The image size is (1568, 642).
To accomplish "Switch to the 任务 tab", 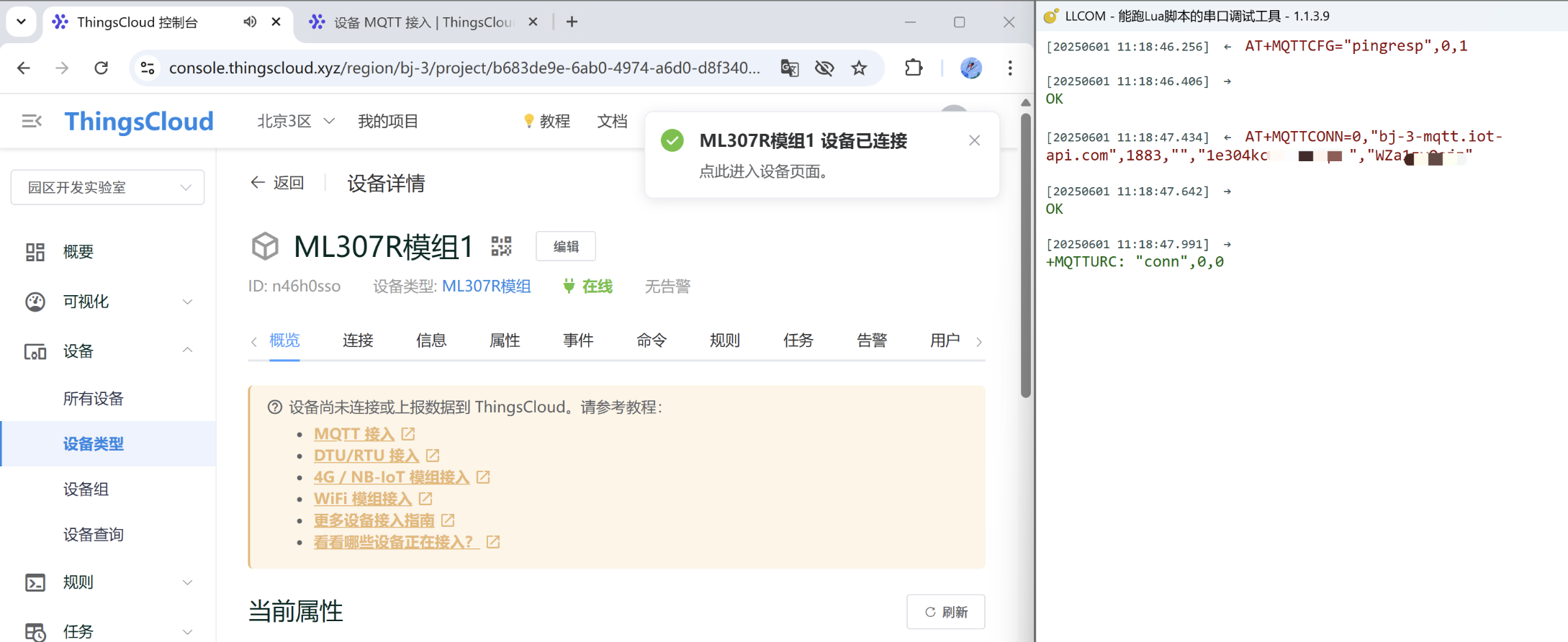I will 798,340.
